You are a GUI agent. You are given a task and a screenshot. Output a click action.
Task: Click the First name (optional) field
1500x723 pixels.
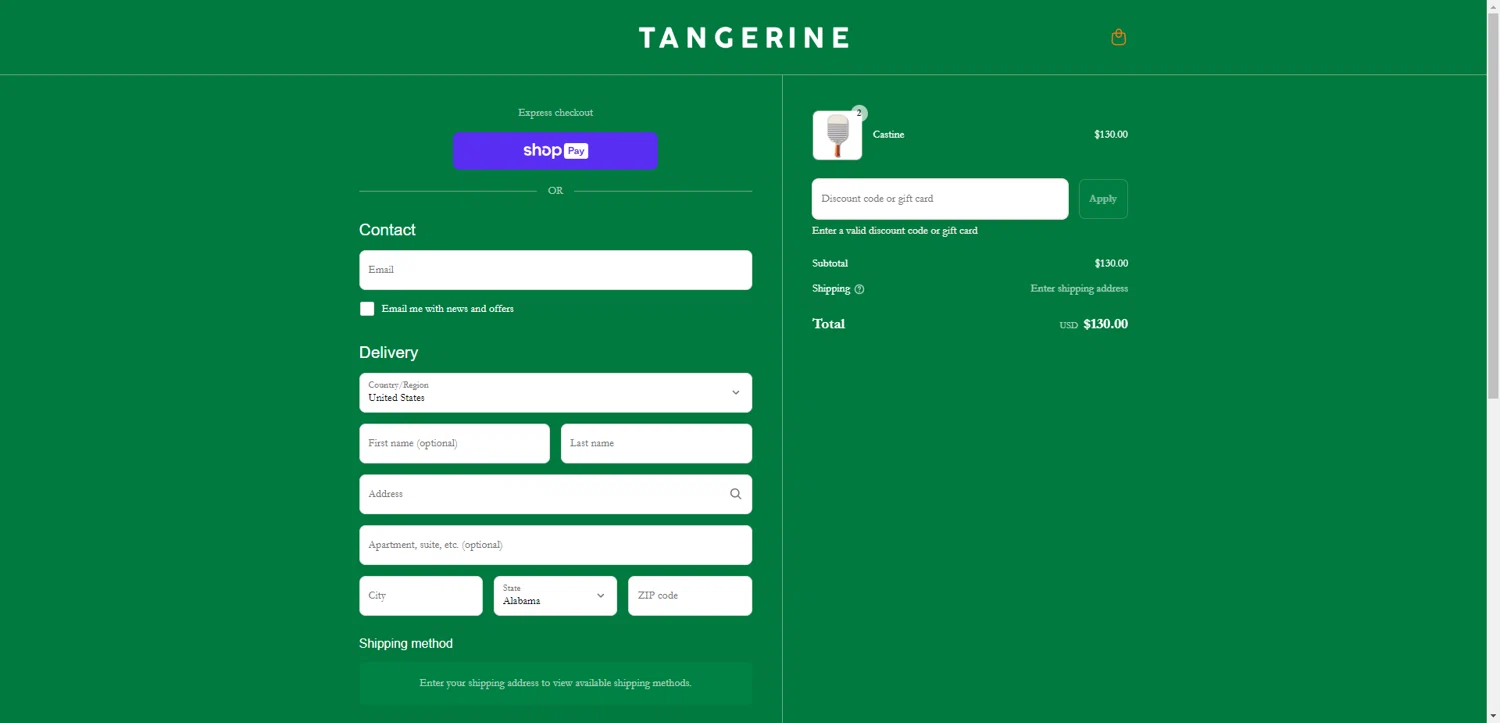pos(454,443)
